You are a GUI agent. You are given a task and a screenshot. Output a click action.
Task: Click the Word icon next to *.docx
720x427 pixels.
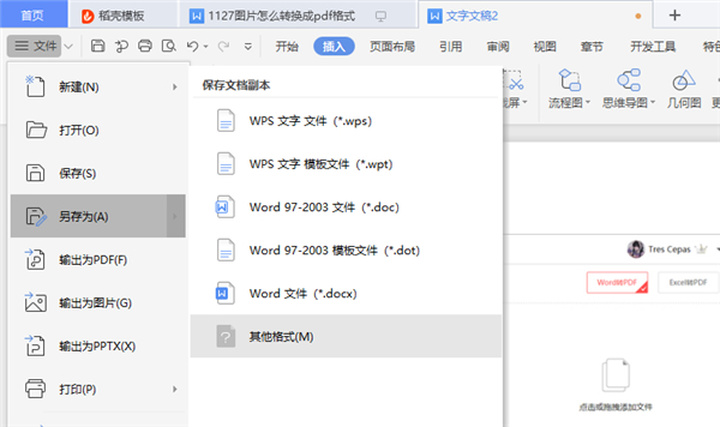[x=225, y=293]
